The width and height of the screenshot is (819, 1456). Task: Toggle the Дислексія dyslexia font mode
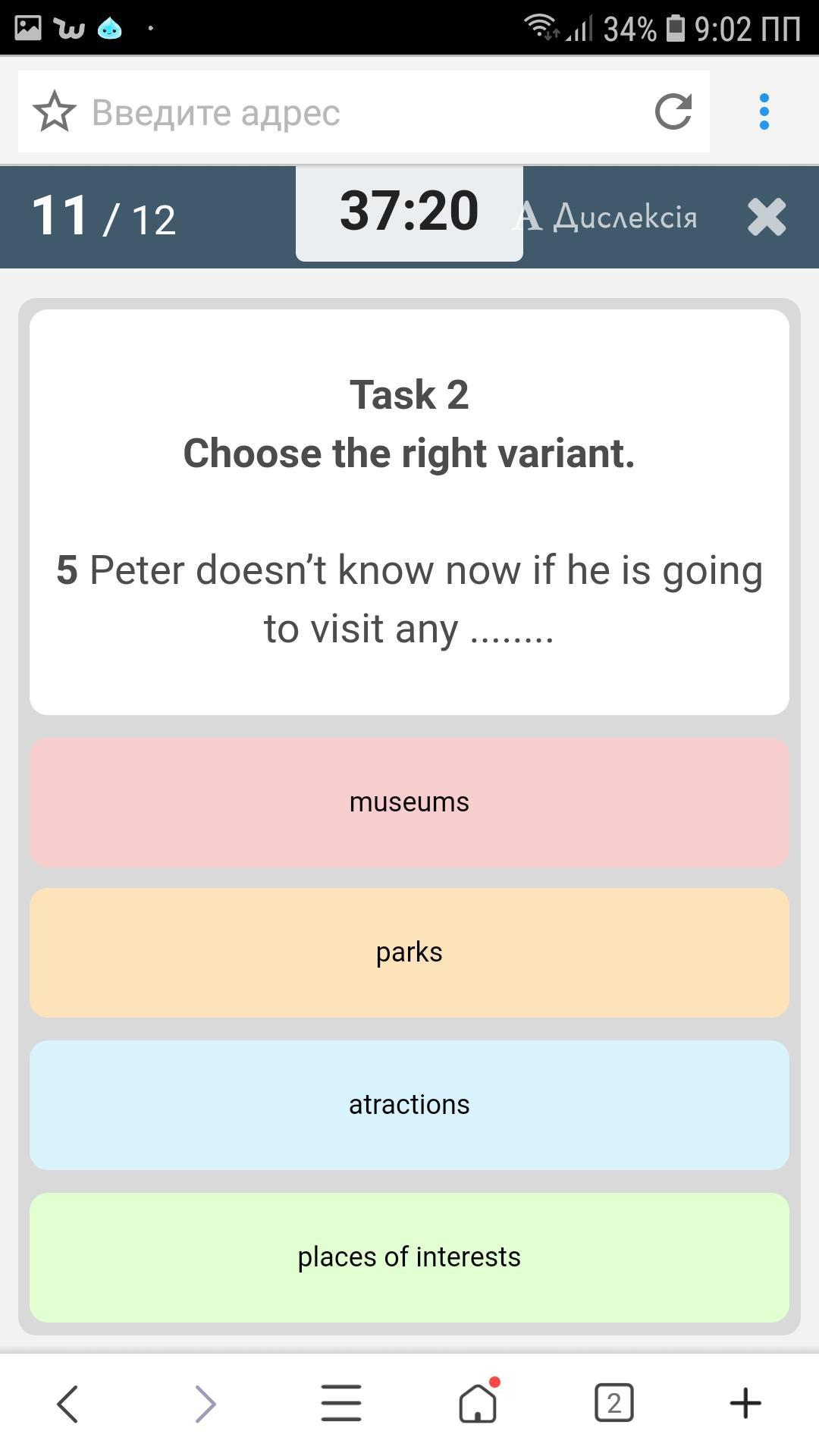coord(605,218)
